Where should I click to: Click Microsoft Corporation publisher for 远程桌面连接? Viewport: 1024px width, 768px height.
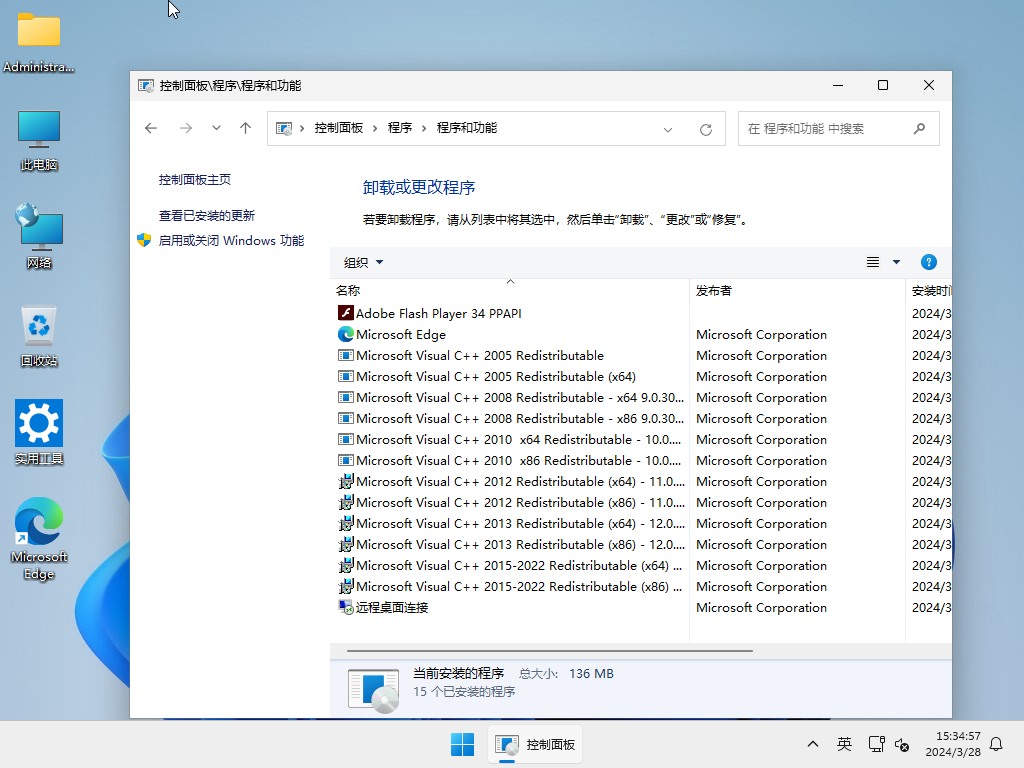761,607
